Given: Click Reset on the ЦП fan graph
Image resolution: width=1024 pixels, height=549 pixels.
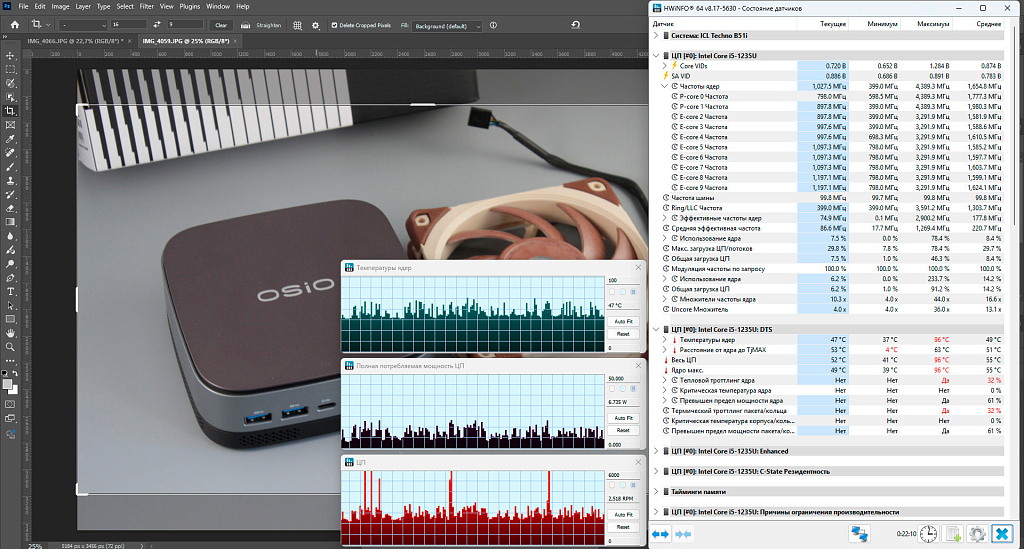Looking at the screenshot, I should tap(622, 526).
